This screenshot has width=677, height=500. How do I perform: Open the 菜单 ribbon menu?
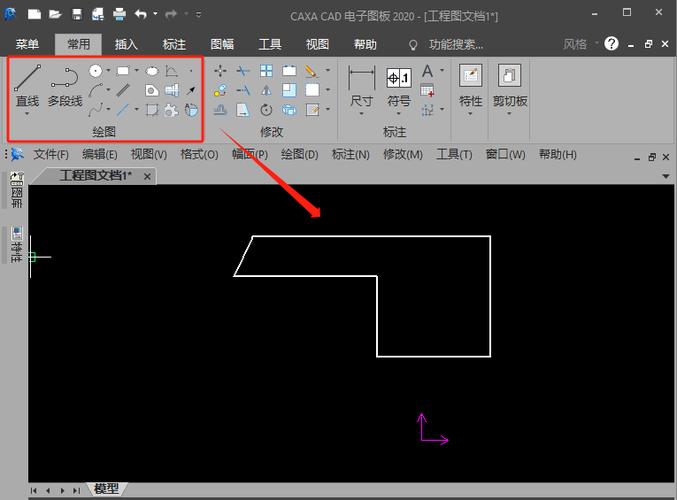(x=27, y=44)
